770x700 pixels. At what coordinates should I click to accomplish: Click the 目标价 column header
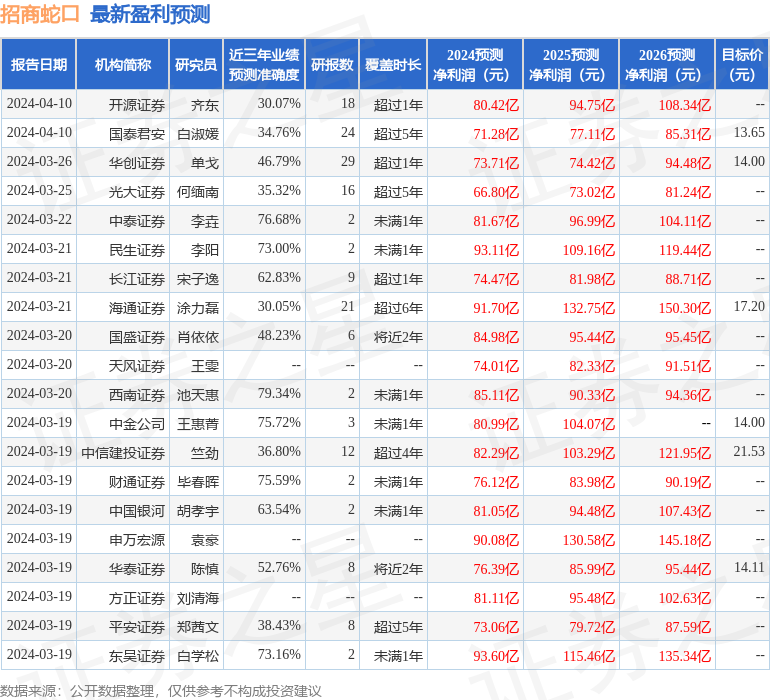pos(742,64)
